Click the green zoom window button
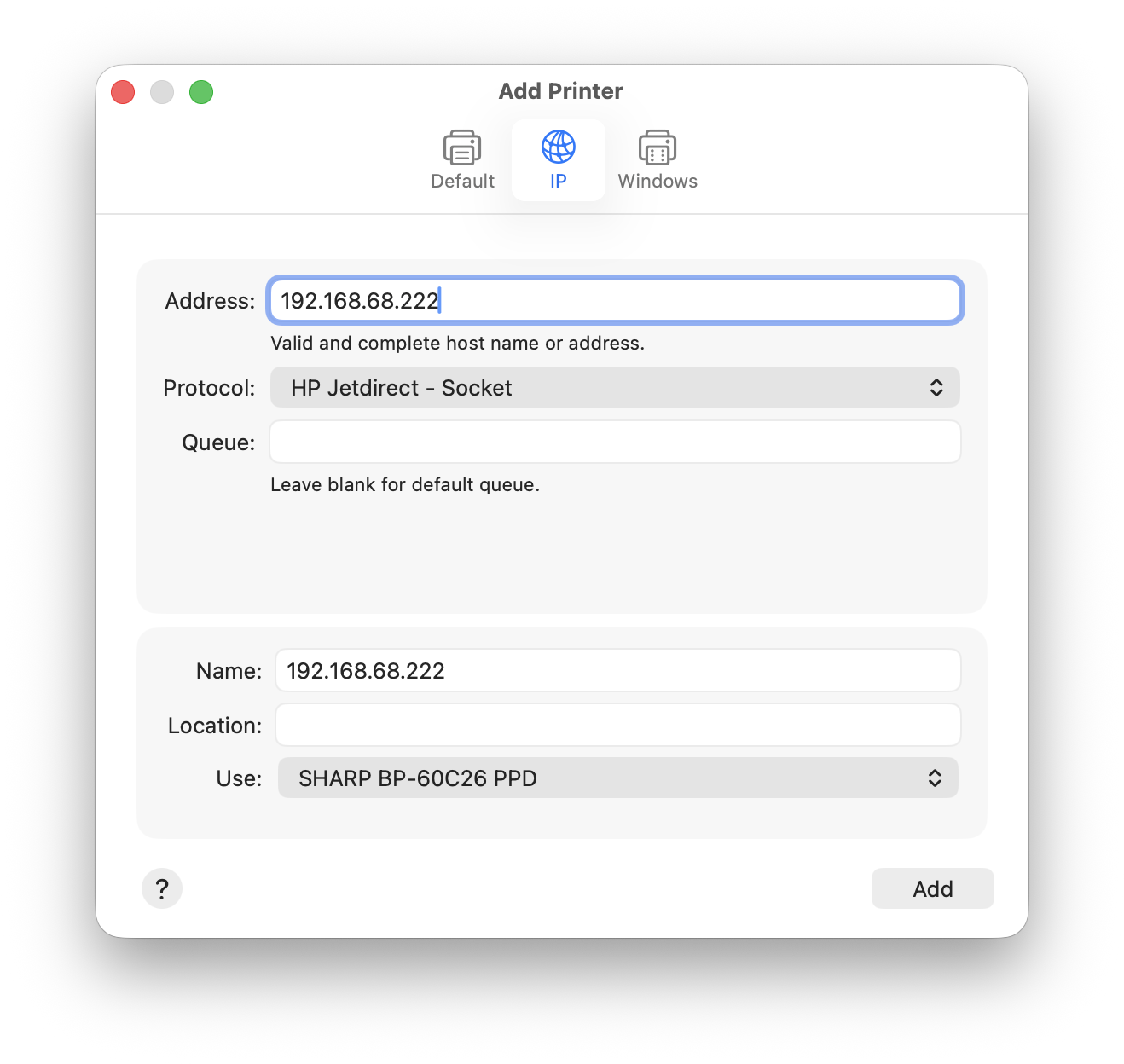The image size is (1124, 1064). click(x=201, y=92)
